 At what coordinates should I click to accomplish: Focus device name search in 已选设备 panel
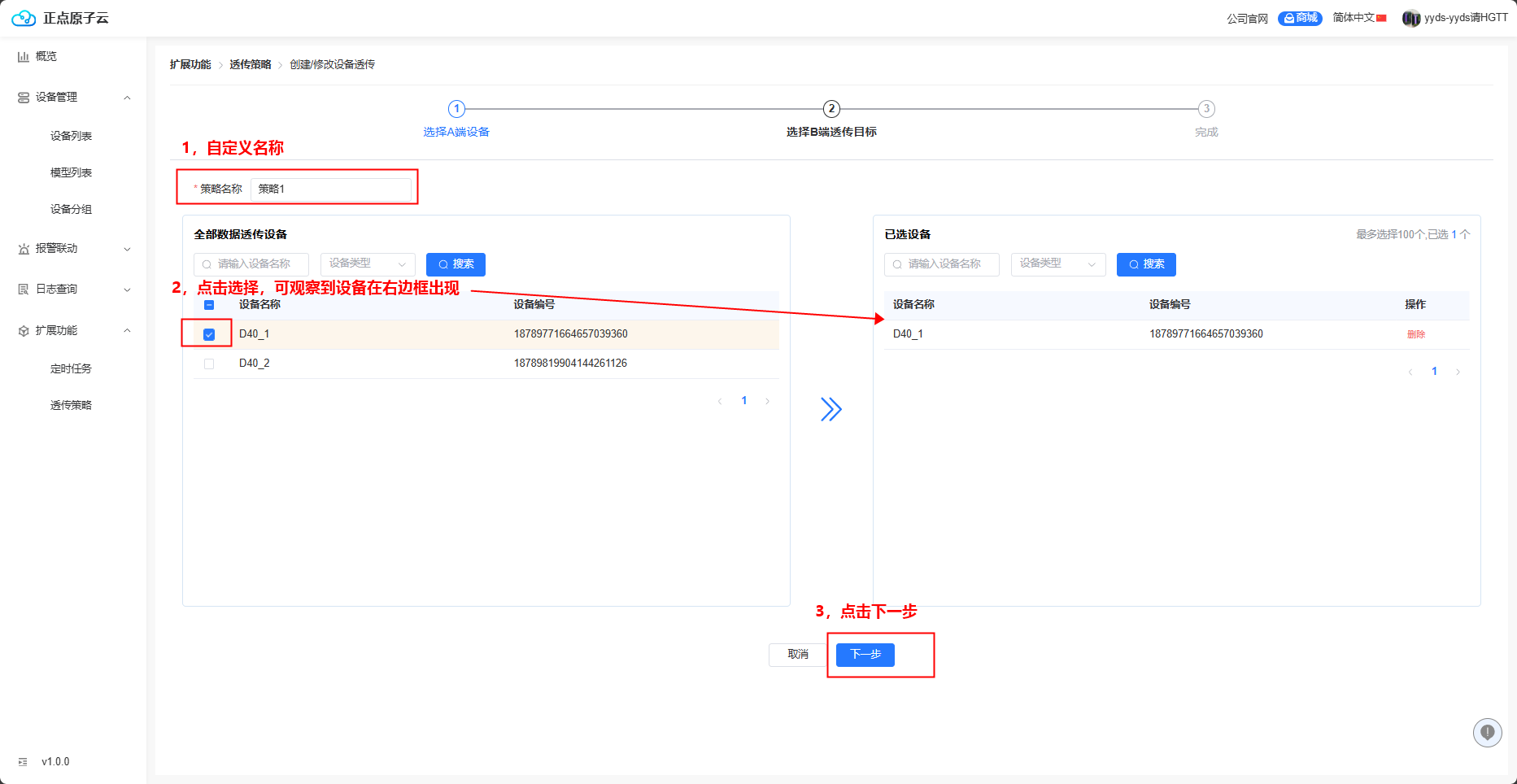pyautogui.click(x=942, y=264)
